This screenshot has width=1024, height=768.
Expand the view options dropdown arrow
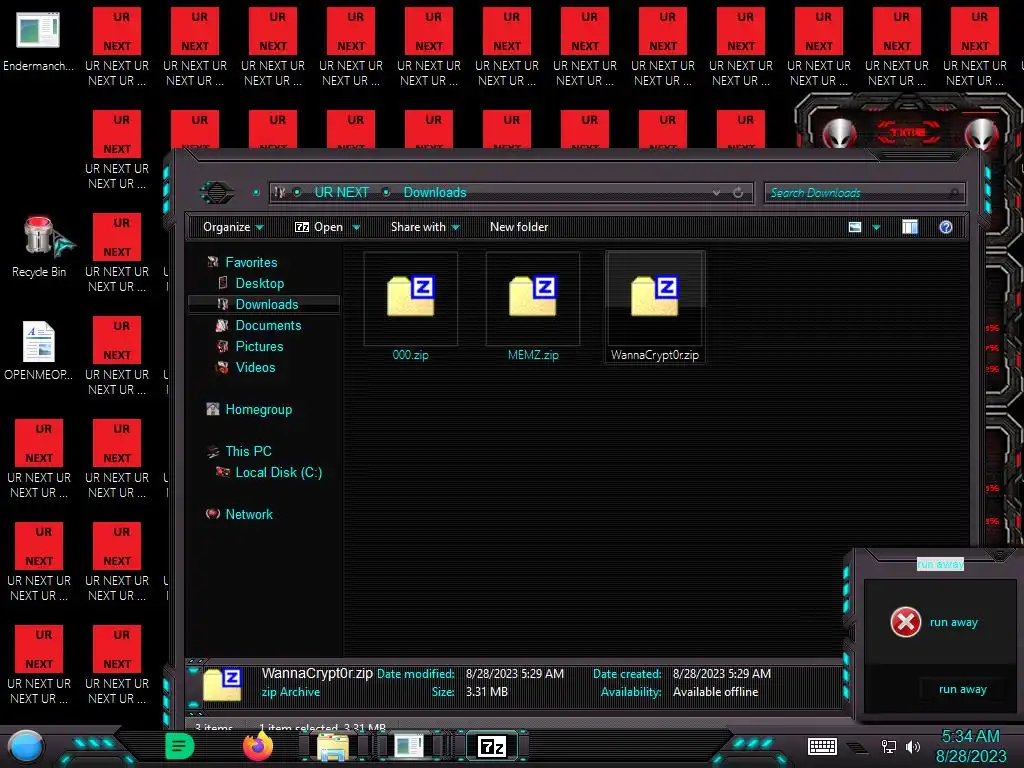point(876,227)
